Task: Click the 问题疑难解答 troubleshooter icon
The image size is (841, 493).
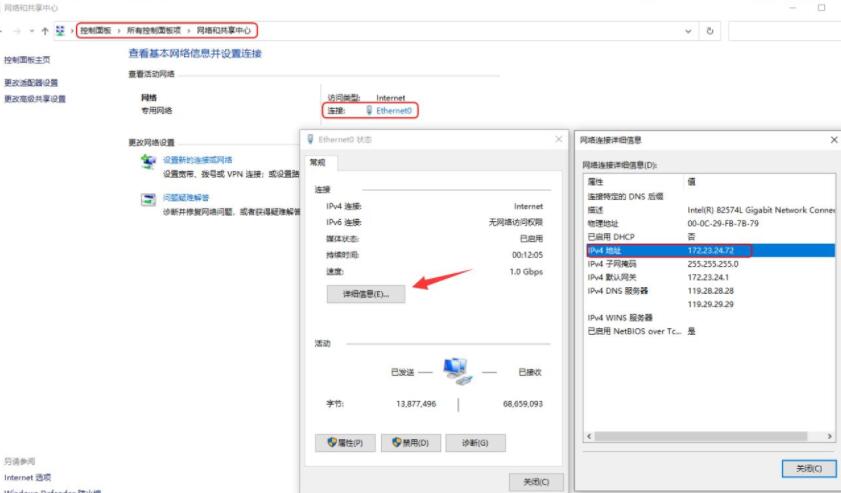Action: 147,200
